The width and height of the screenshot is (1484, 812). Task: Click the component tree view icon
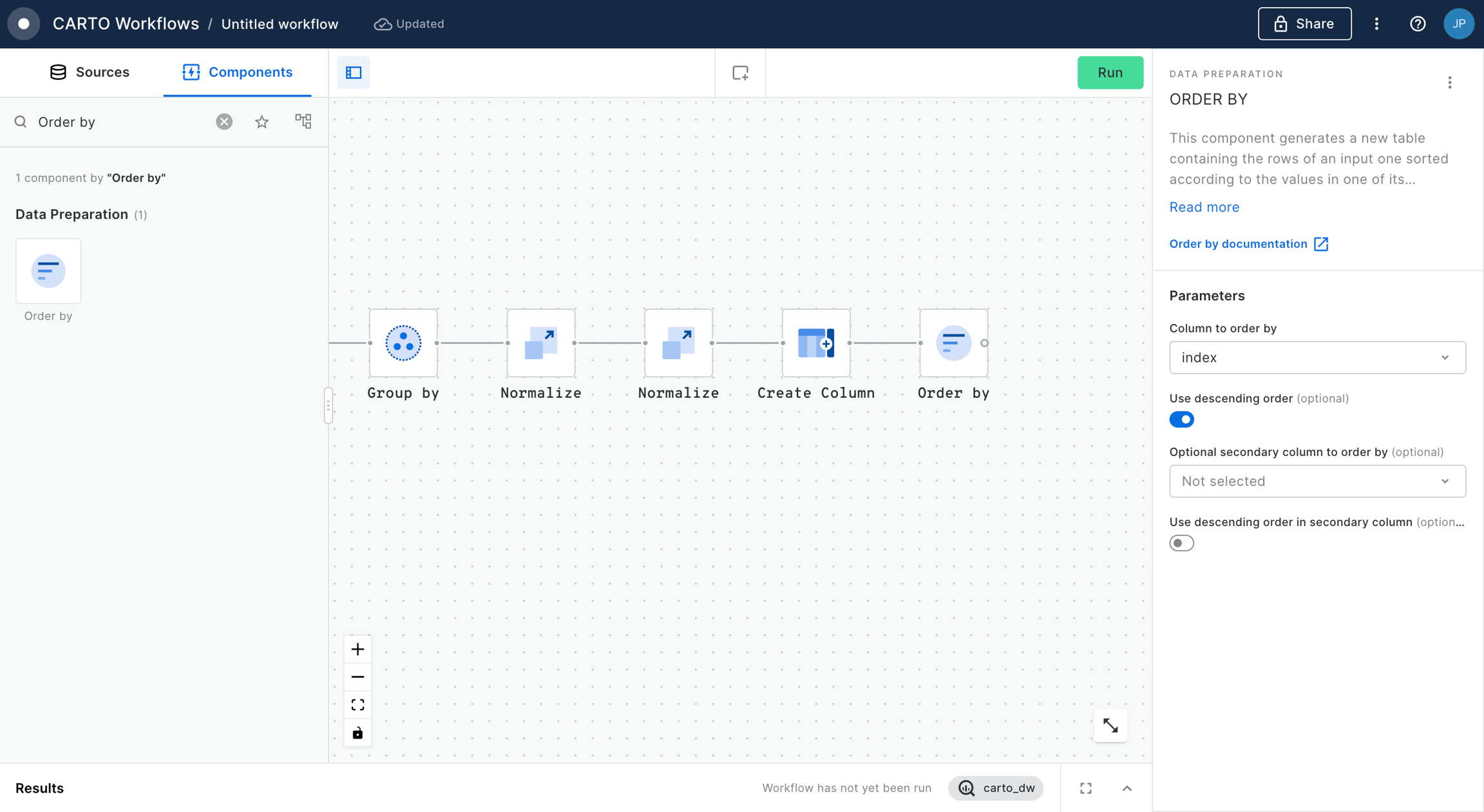(303, 121)
